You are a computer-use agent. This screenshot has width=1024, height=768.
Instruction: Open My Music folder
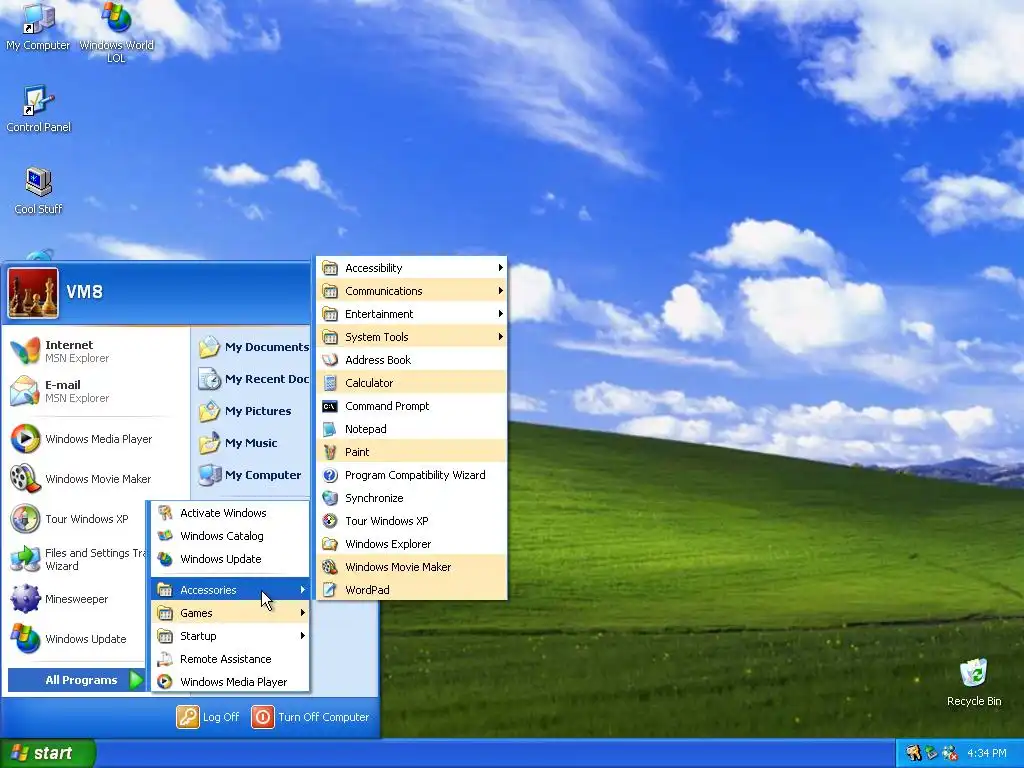point(253,443)
